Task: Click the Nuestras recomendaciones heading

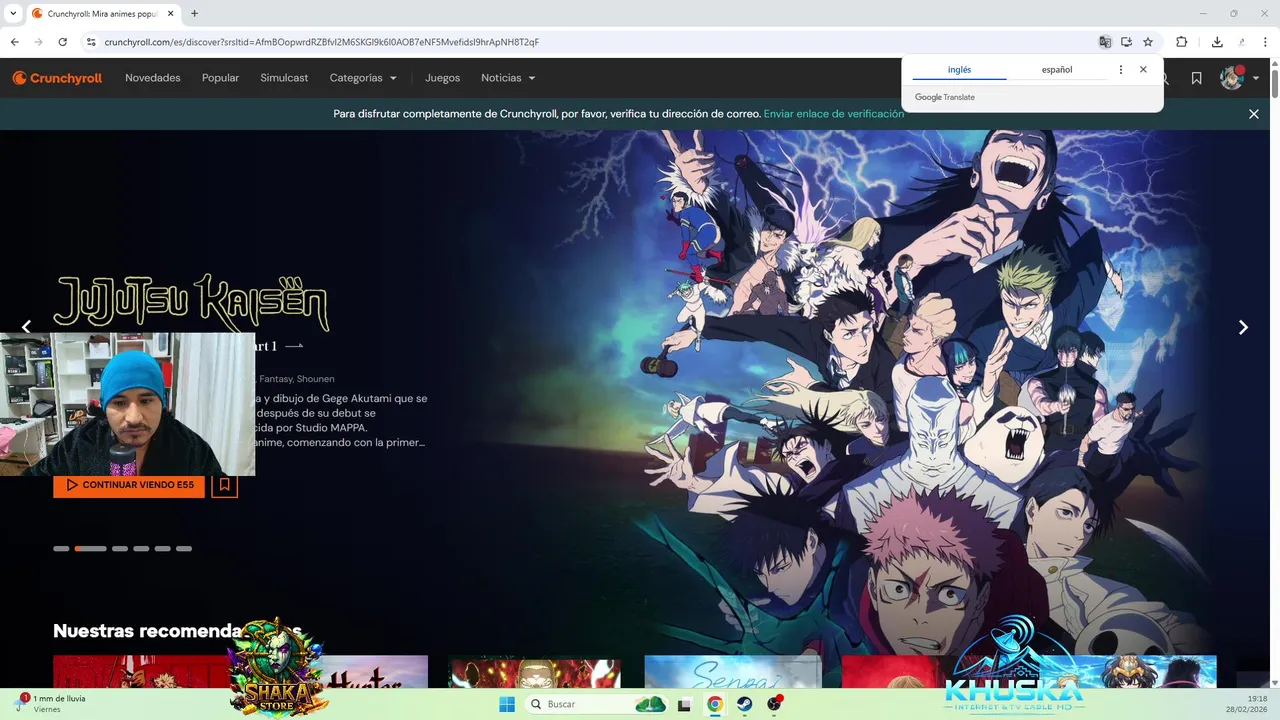Action: (x=177, y=631)
